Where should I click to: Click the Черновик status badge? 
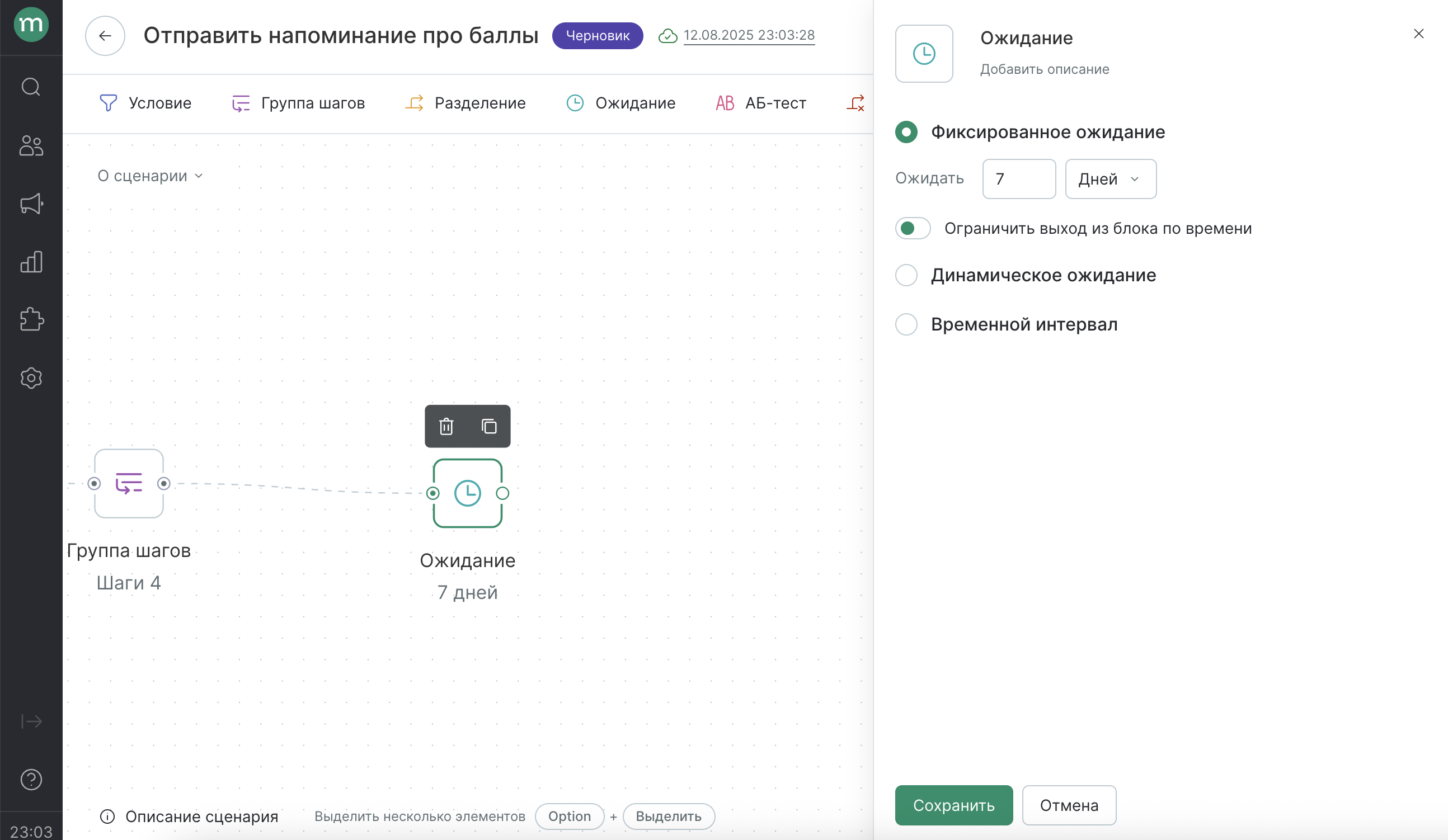pyautogui.click(x=598, y=36)
